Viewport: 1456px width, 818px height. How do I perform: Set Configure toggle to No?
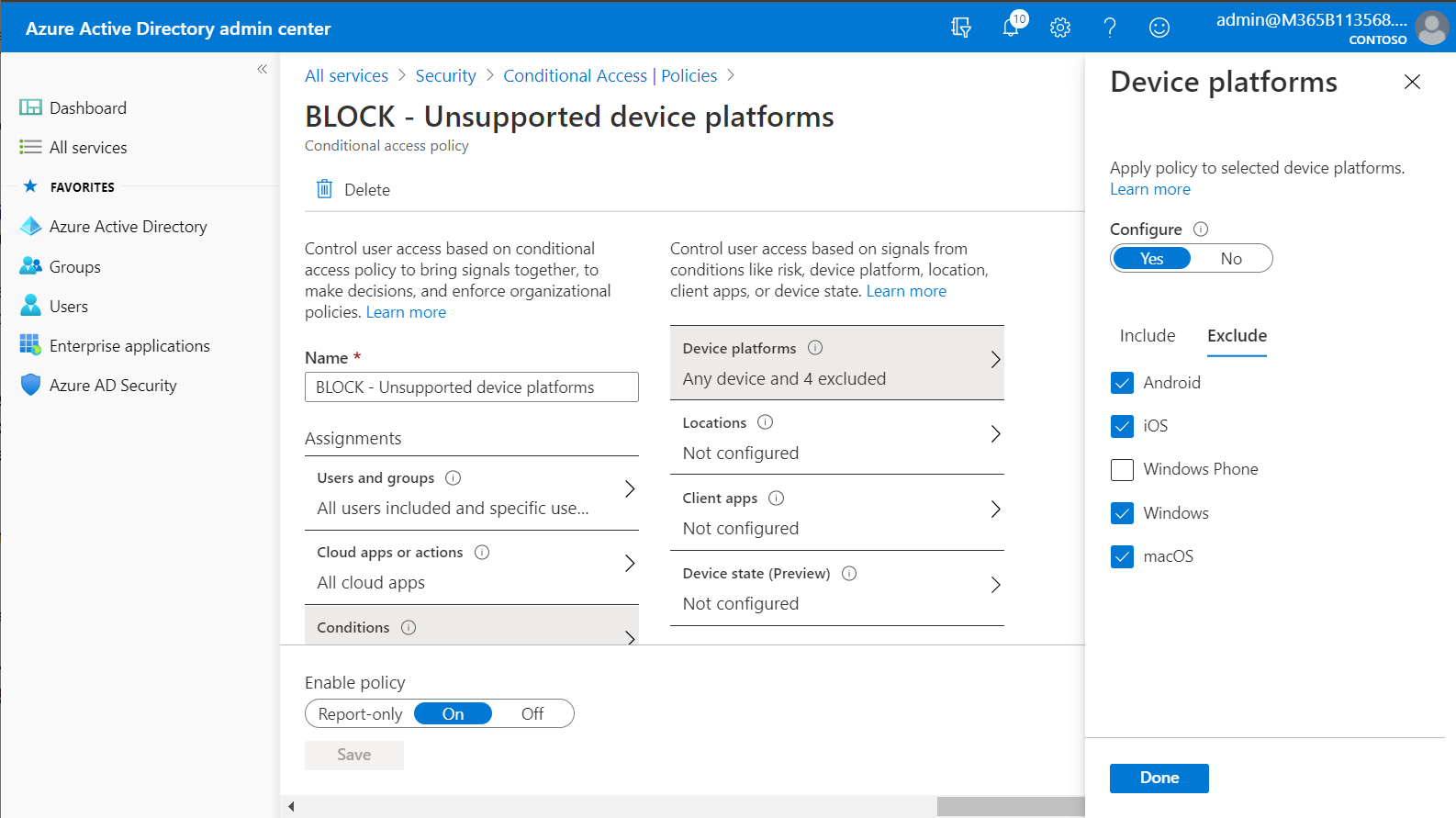1231,259
